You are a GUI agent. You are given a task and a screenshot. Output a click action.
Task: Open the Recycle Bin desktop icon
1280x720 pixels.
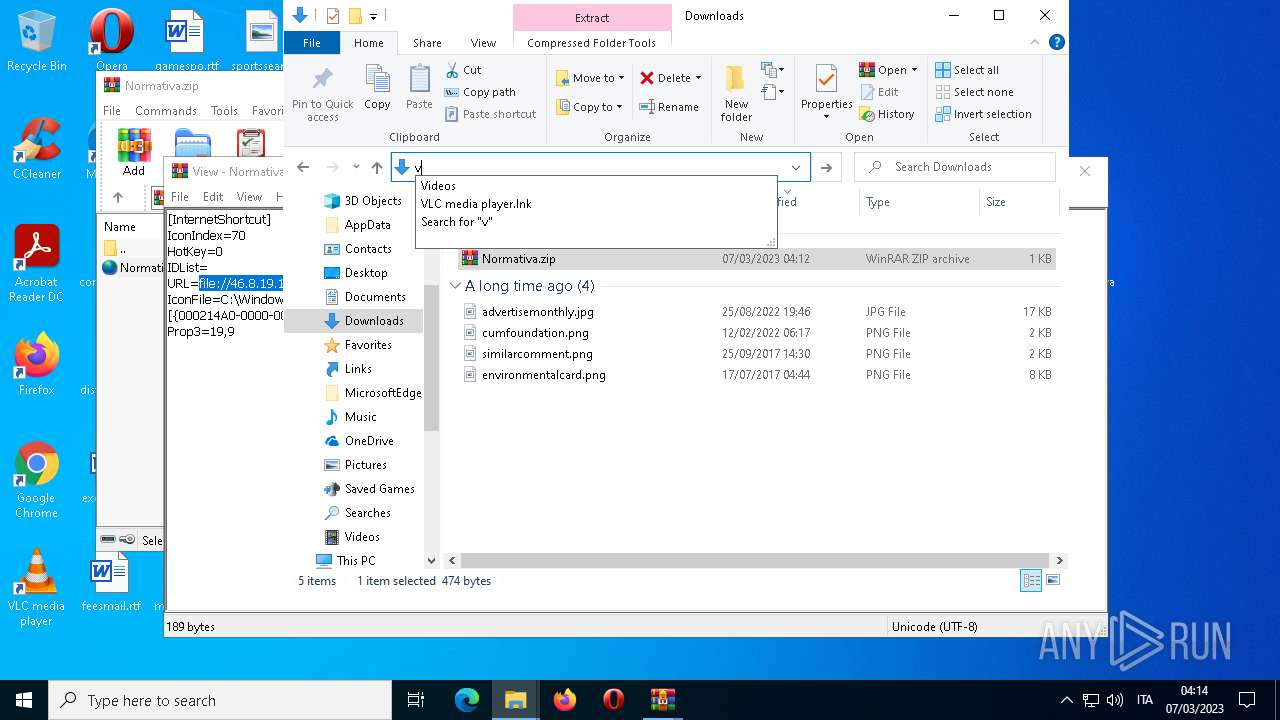click(37, 41)
